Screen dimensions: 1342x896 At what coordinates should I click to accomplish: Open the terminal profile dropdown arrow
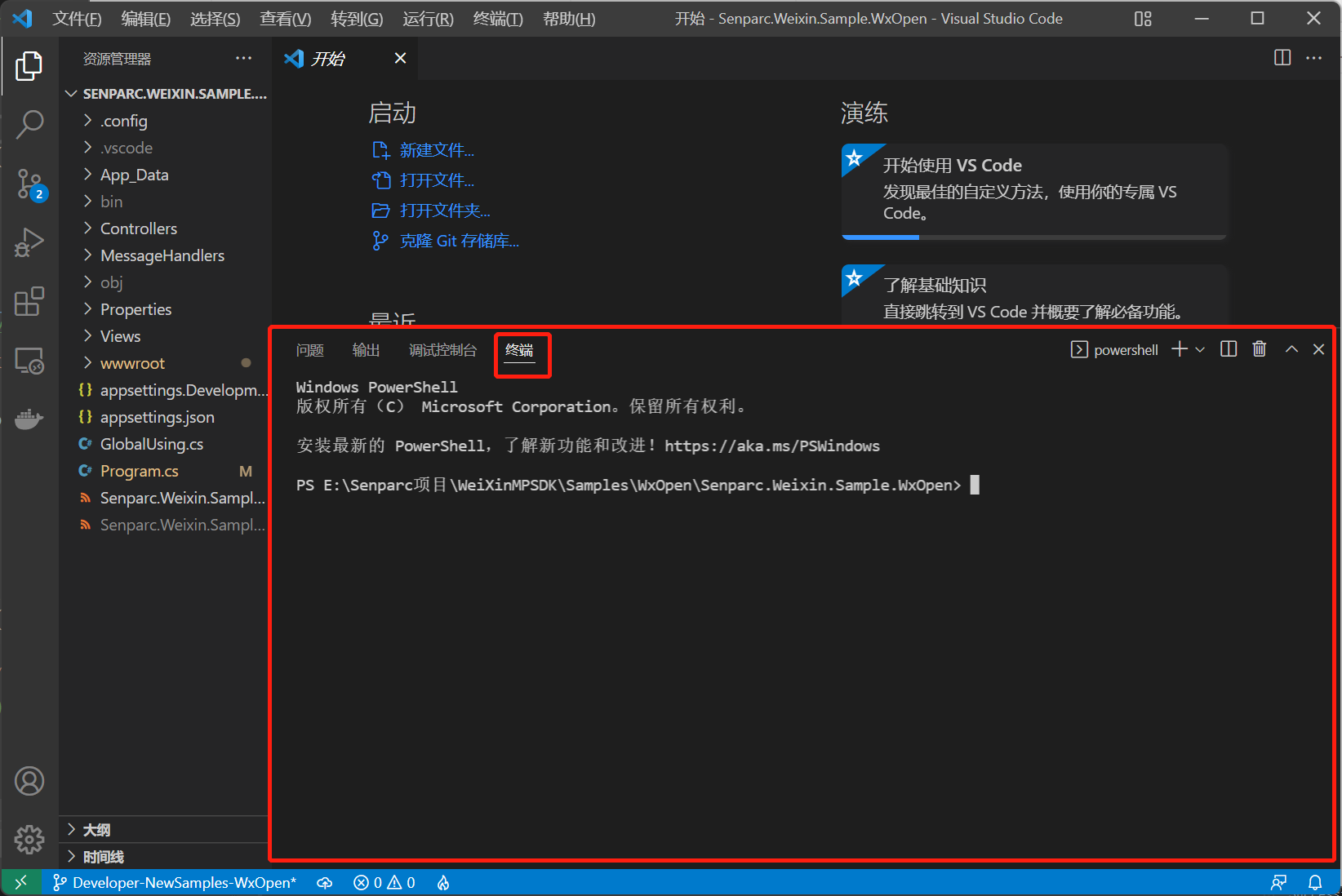click(x=1200, y=348)
